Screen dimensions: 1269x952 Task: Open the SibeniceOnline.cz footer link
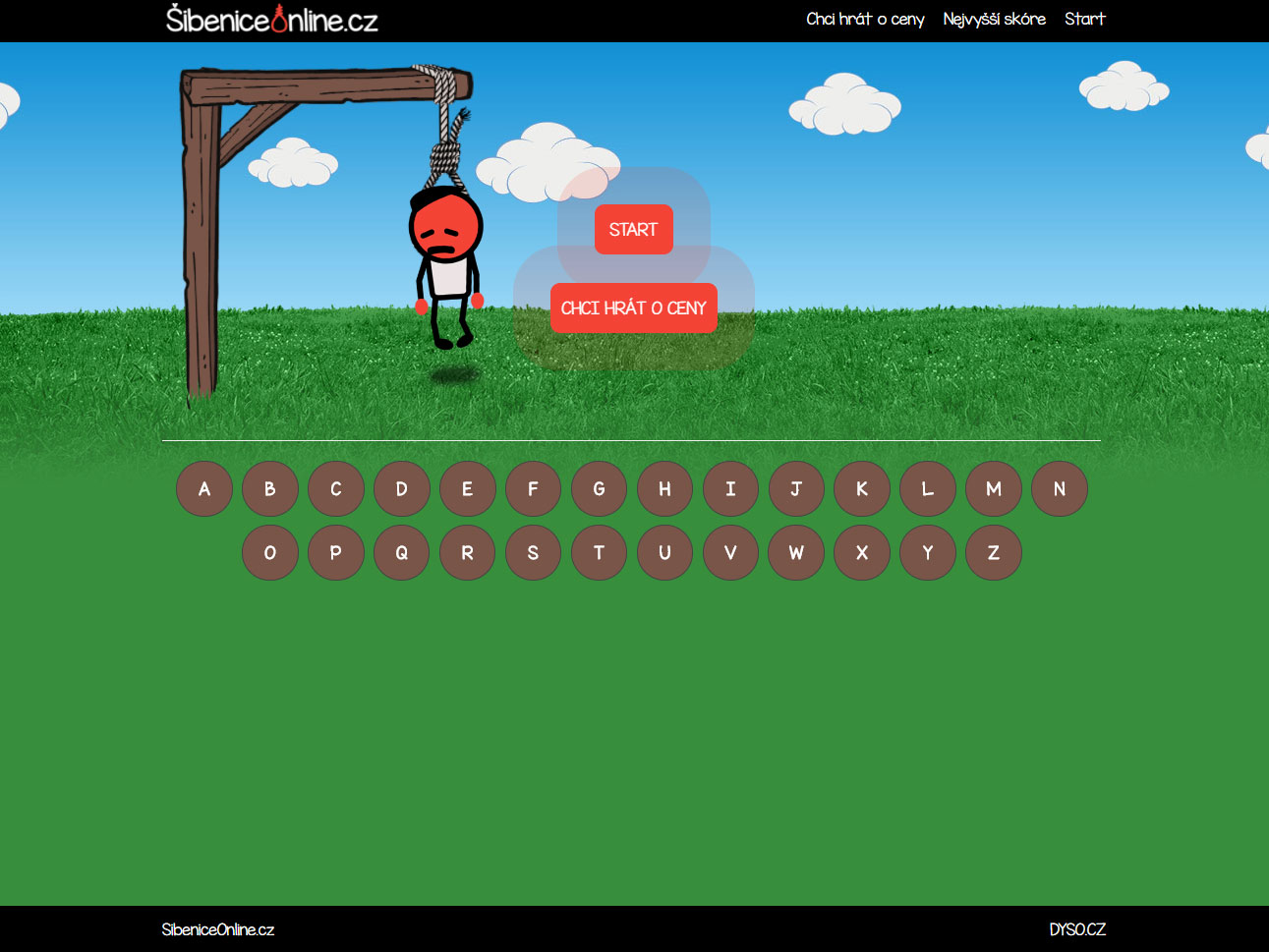click(x=218, y=929)
